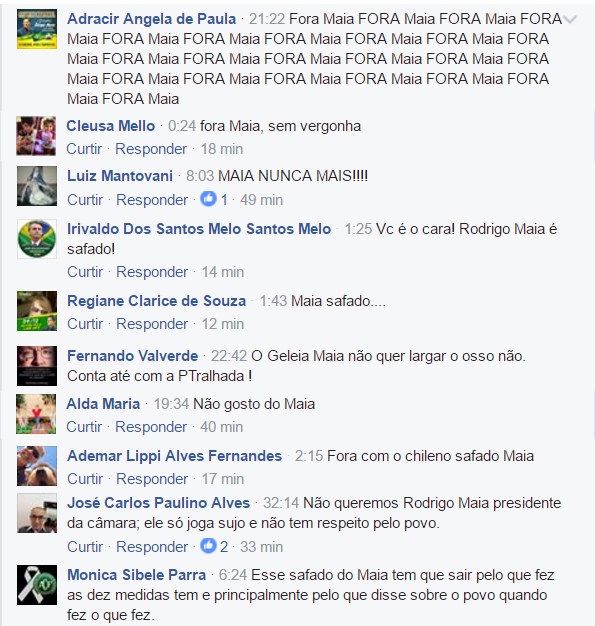Click the like reaction icon on Luiz Mantovani's comment
Screen dimensions: 595x626
[208, 198]
